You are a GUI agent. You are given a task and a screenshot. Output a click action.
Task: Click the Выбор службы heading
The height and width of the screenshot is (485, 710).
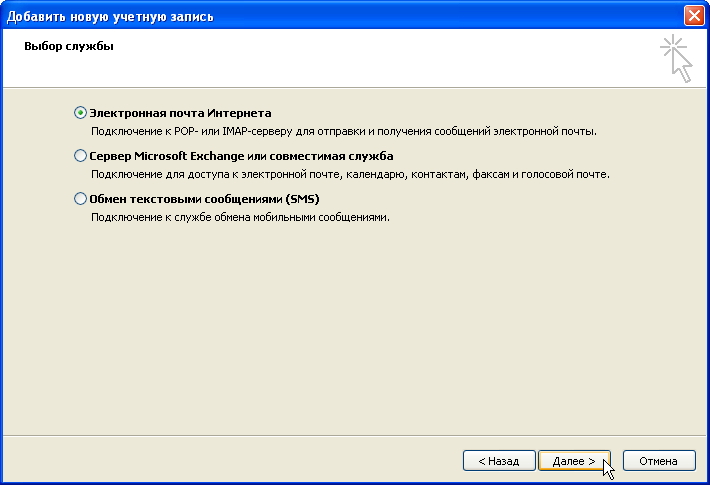click(69, 46)
